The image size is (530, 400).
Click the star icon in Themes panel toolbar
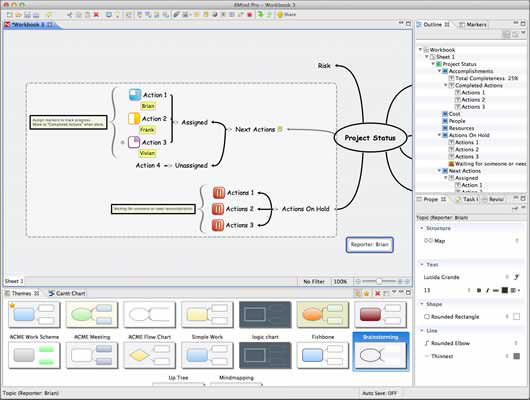(366, 293)
